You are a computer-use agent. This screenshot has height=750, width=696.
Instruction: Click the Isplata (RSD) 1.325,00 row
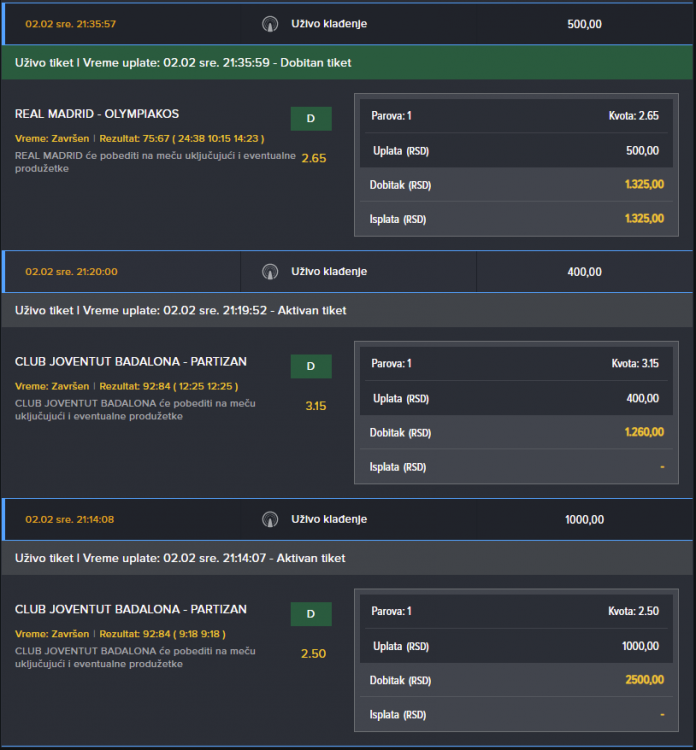click(516, 219)
